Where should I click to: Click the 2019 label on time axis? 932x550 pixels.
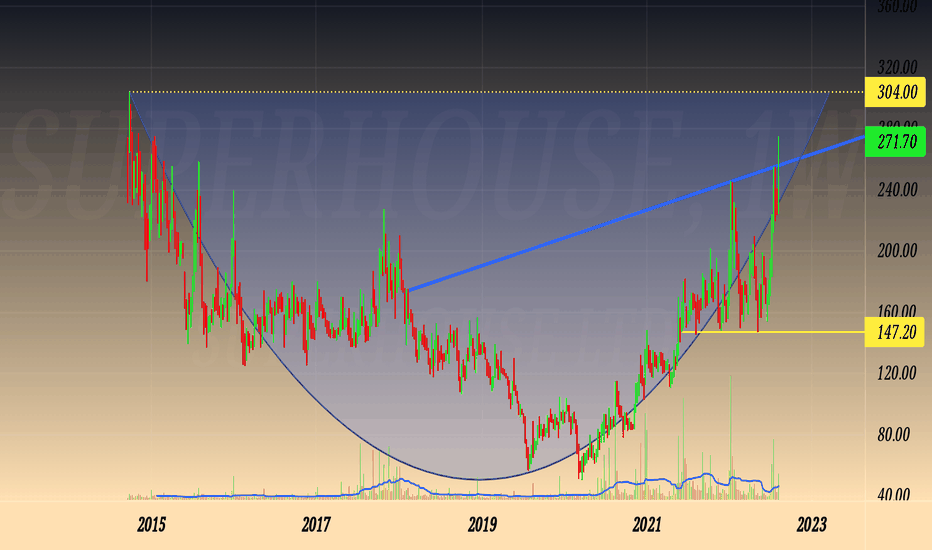point(482,524)
